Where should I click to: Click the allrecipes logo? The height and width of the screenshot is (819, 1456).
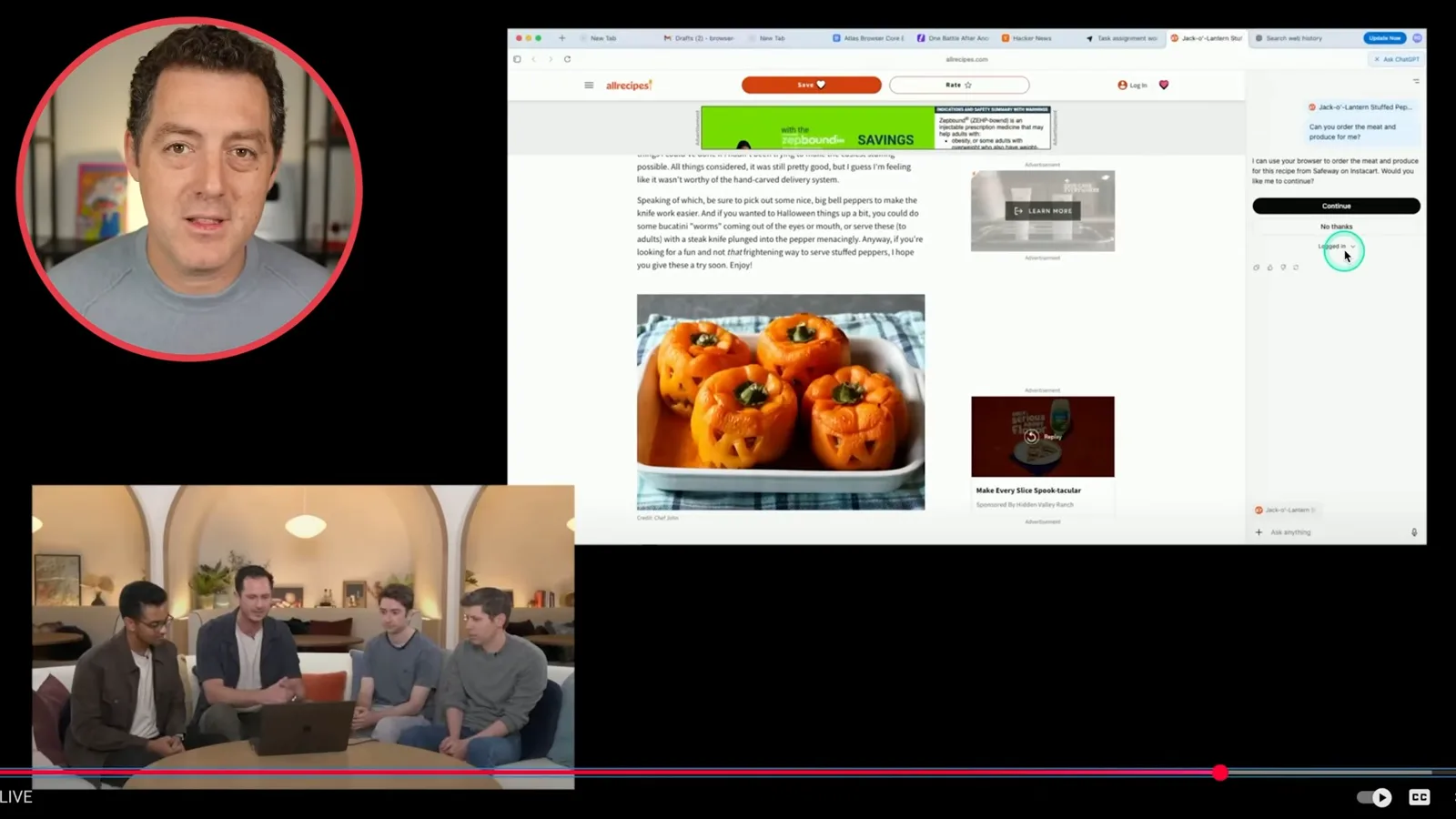(x=629, y=86)
